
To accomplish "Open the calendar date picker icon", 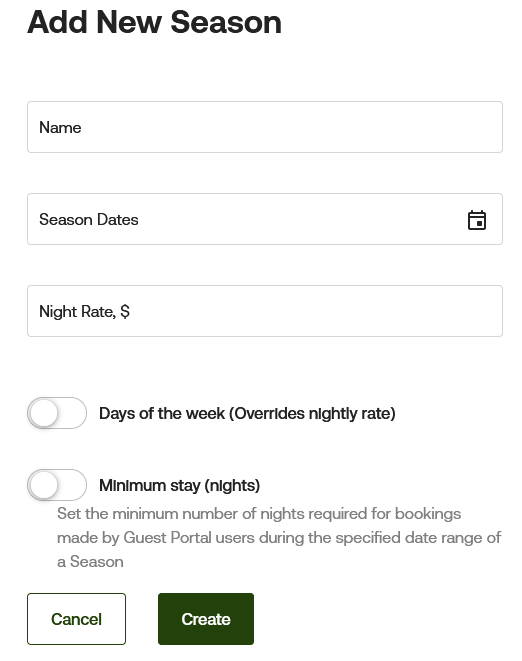I will pos(476,220).
